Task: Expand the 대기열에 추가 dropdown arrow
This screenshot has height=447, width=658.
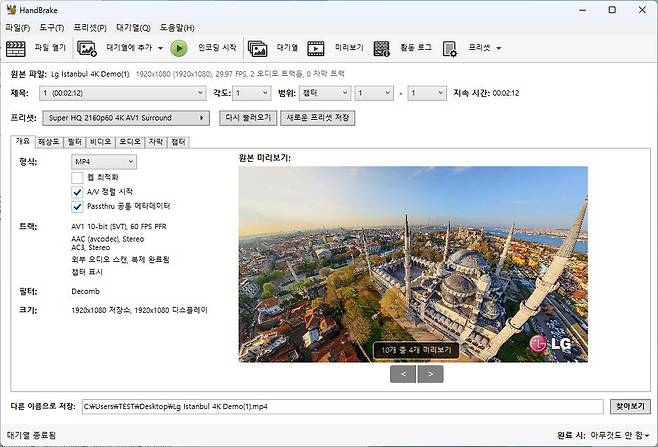Action: 160,48
